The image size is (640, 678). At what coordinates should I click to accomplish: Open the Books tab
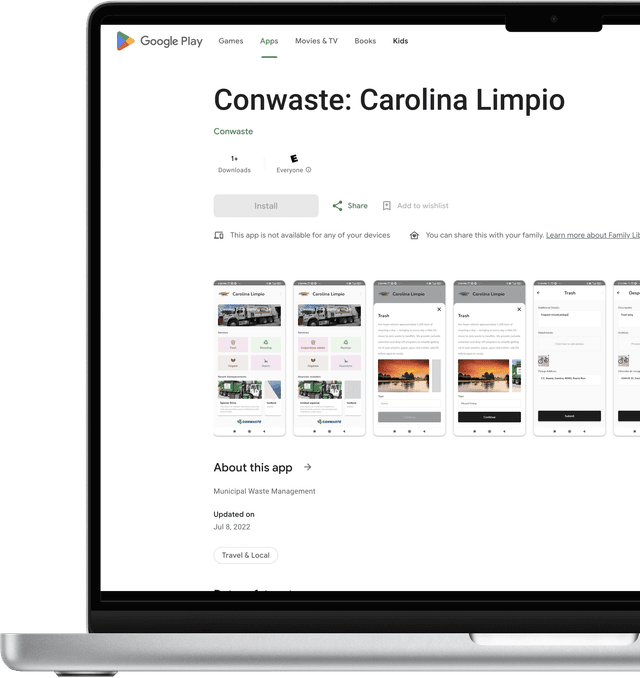365,41
